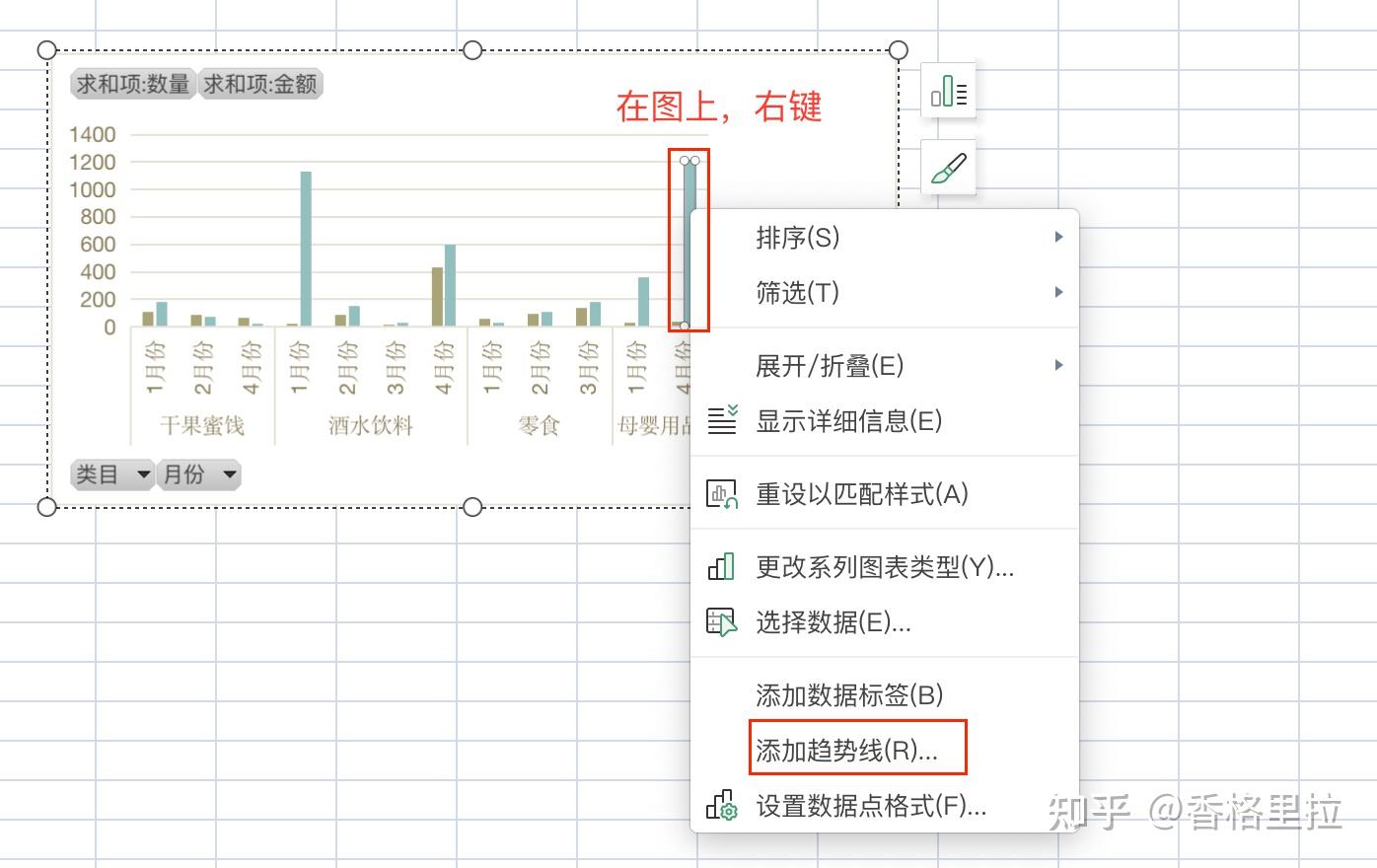Select the 母婴用品 1月份 金额 bar
The width and height of the screenshot is (1377, 868).
tap(643, 302)
